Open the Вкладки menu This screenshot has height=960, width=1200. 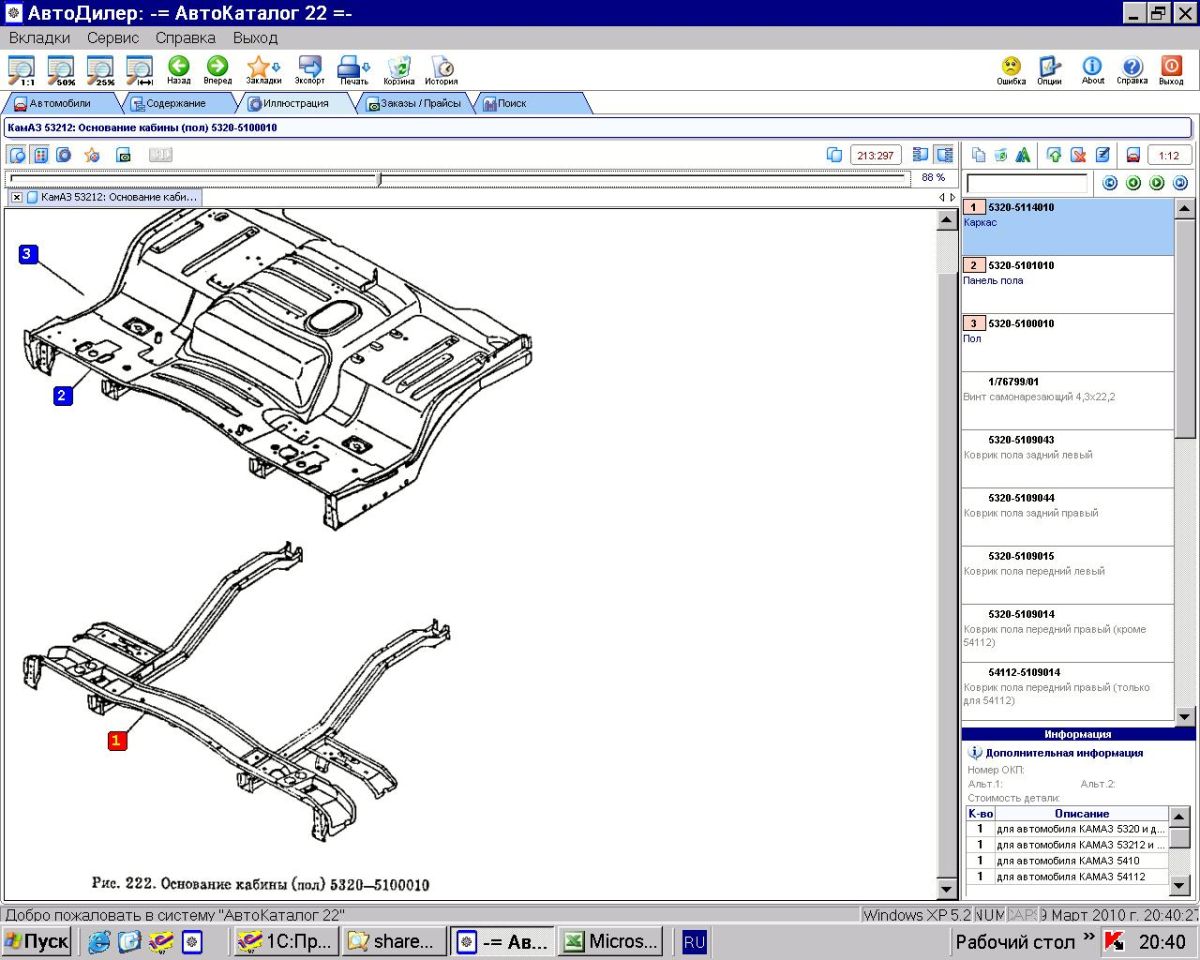click(39, 38)
